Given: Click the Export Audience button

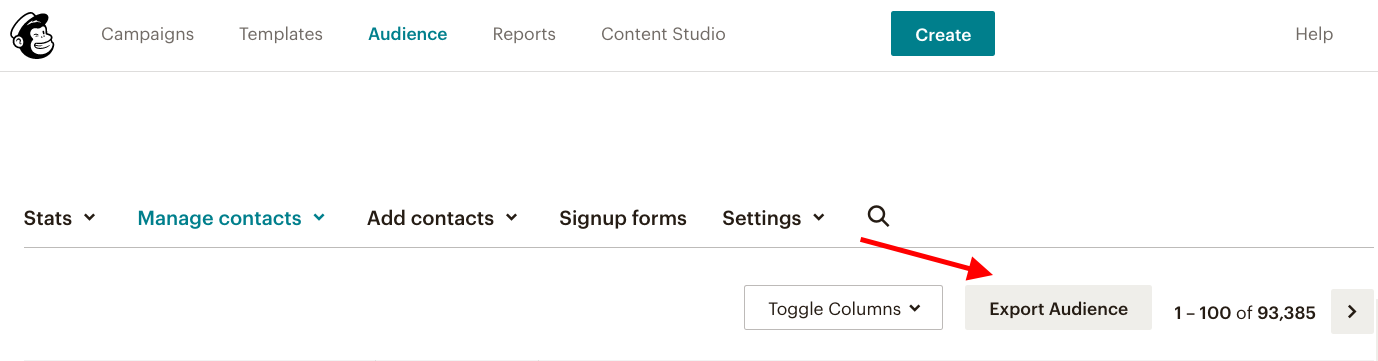Looking at the screenshot, I should click(1058, 308).
